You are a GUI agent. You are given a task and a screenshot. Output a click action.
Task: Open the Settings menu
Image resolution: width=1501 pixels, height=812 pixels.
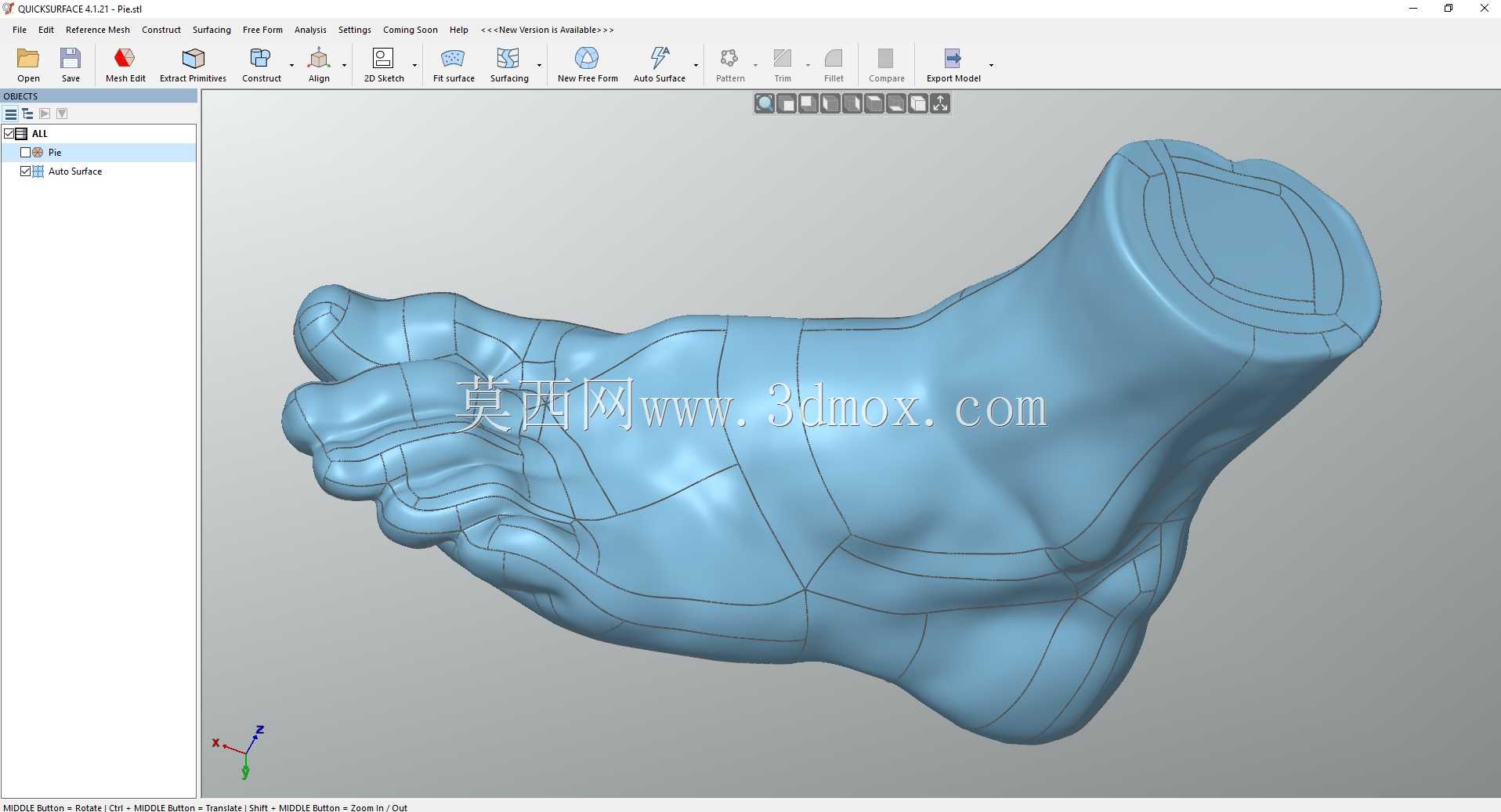(x=355, y=30)
